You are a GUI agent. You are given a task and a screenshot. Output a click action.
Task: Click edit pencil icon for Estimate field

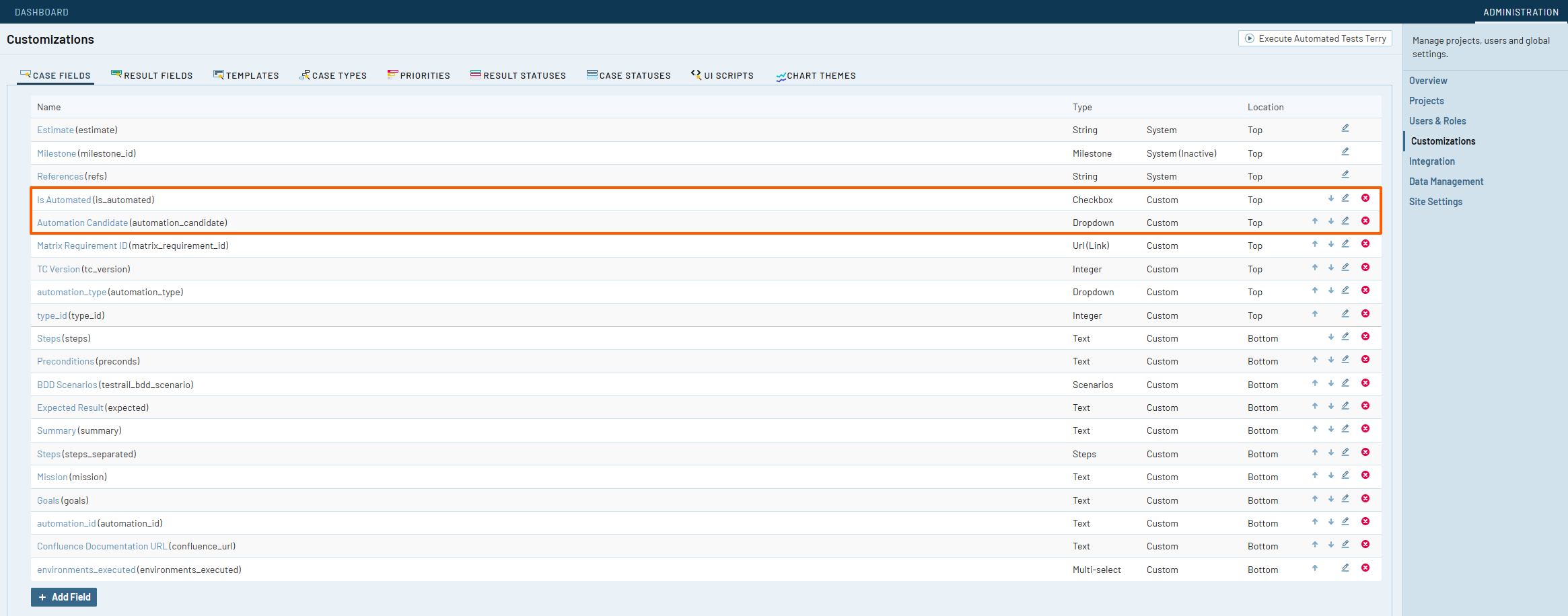click(1345, 128)
